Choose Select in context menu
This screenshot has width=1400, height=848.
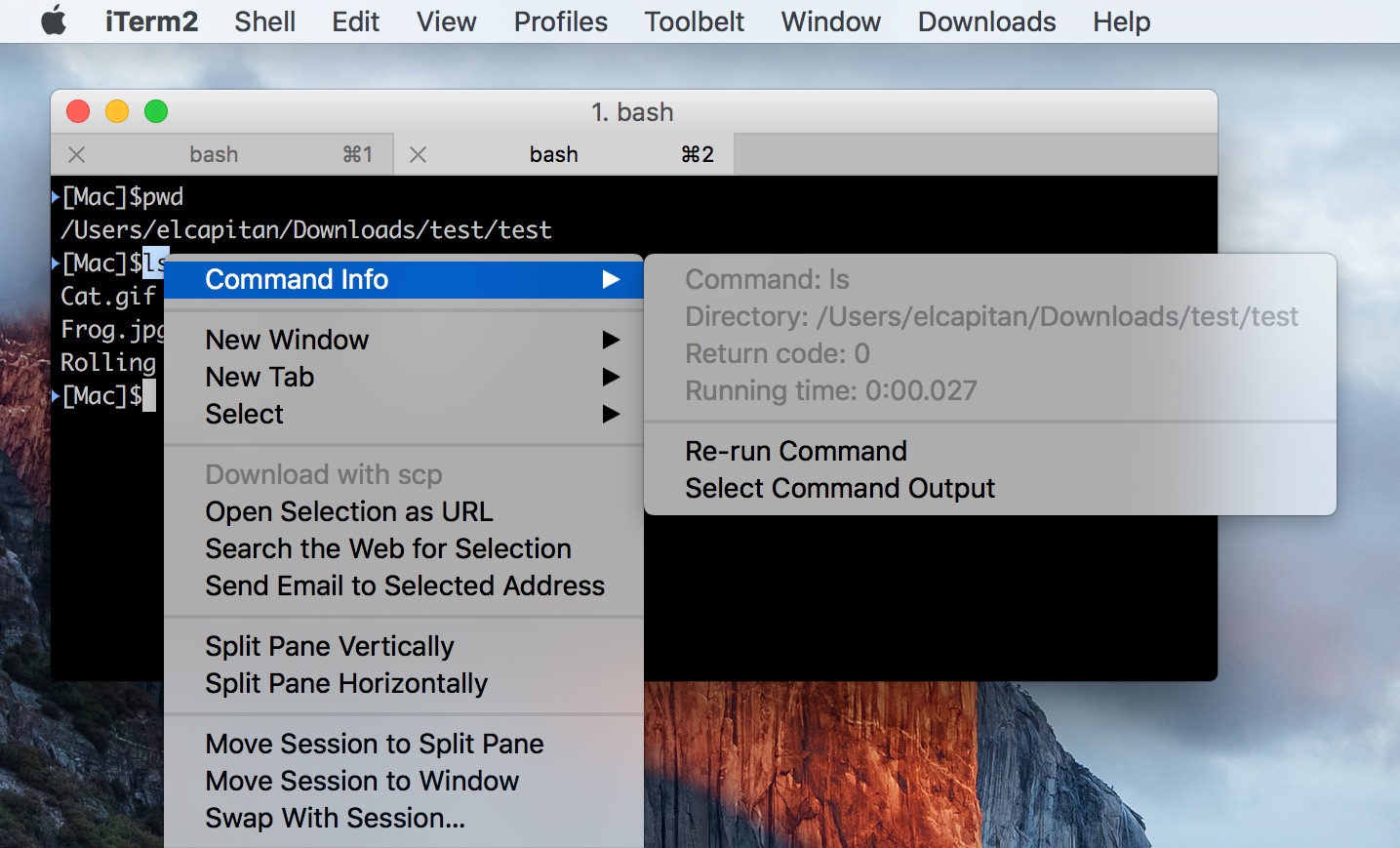[x=404, y=414]
